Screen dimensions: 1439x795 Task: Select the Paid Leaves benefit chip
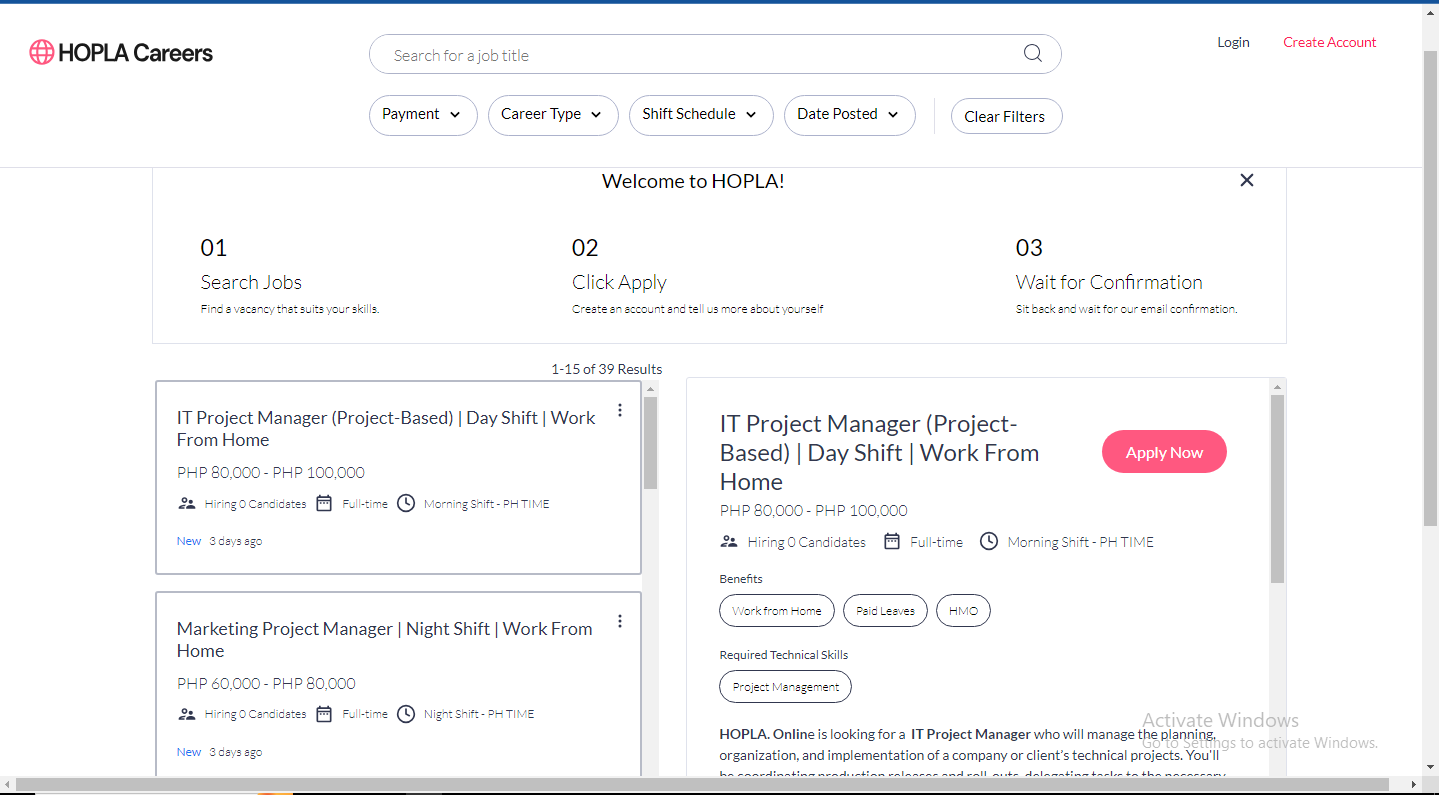point(885,611)
